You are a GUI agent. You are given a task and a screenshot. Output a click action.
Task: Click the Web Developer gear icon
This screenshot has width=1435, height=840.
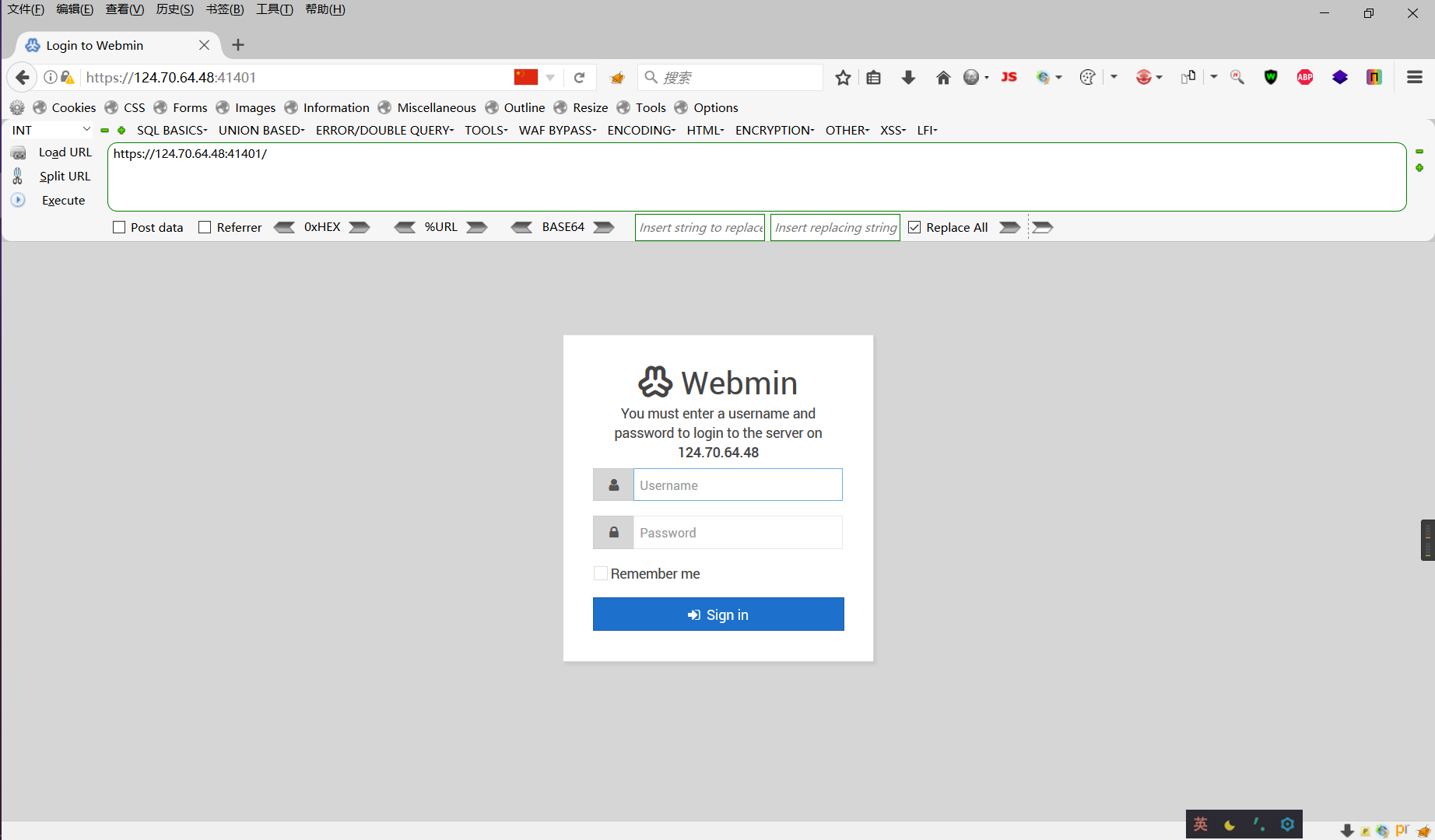tap(17, 107)
